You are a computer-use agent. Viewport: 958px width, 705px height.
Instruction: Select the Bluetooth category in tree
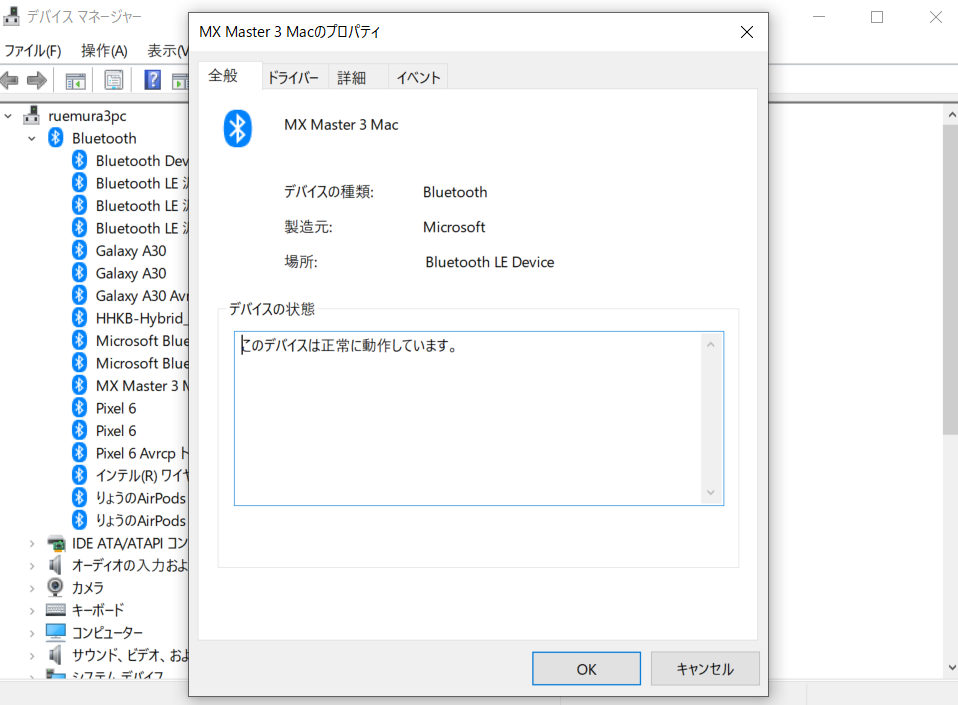[104, 139]
